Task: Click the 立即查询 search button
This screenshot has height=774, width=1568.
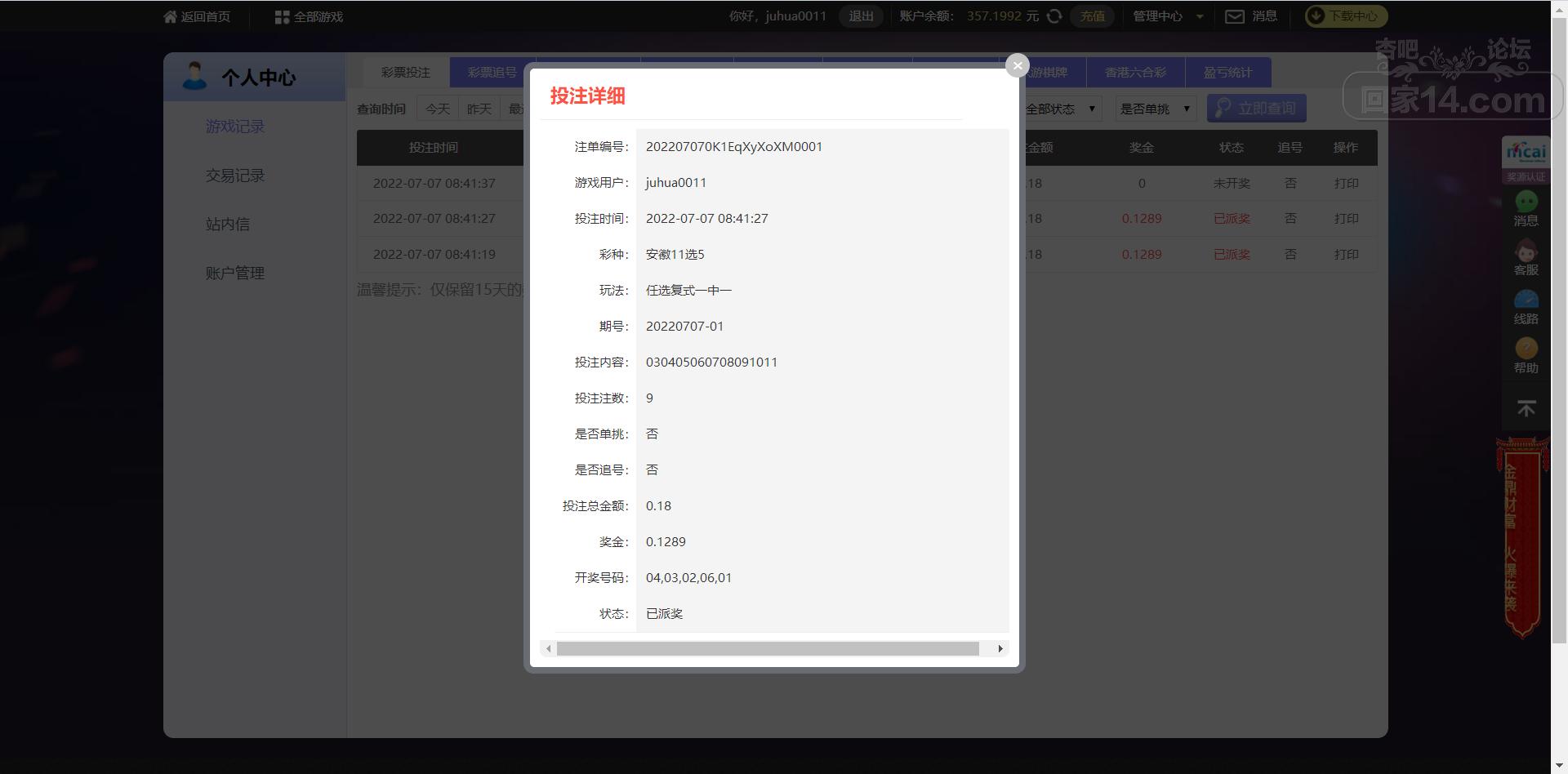Action: click(x=1256, y=109)
